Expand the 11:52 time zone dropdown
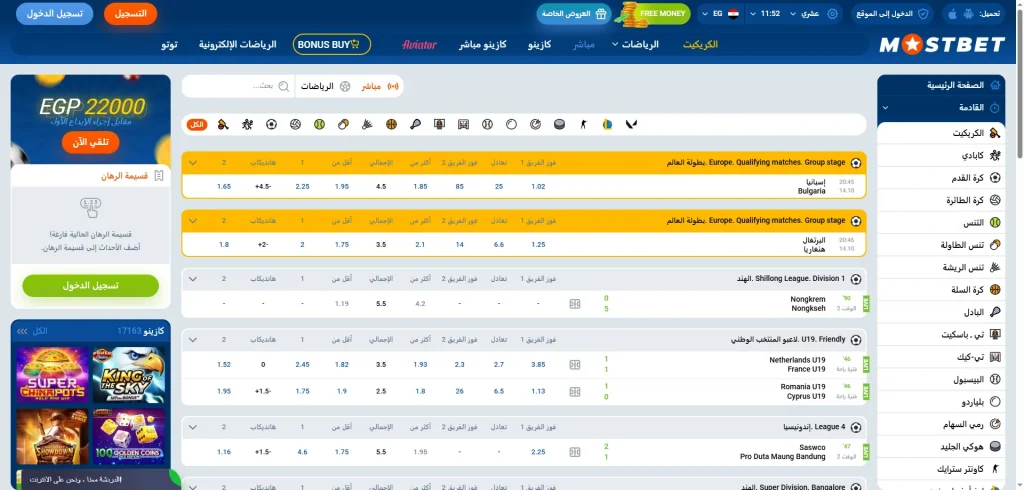This screenshot has width=1024, height=490. click(773, 14)
